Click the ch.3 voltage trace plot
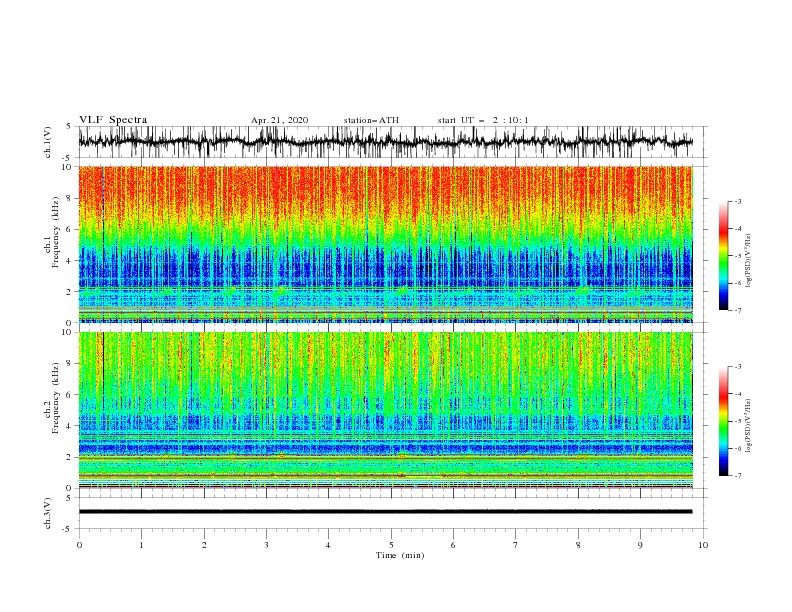The width and height of the screenshot is (792, 612). (x=392, y=513)
